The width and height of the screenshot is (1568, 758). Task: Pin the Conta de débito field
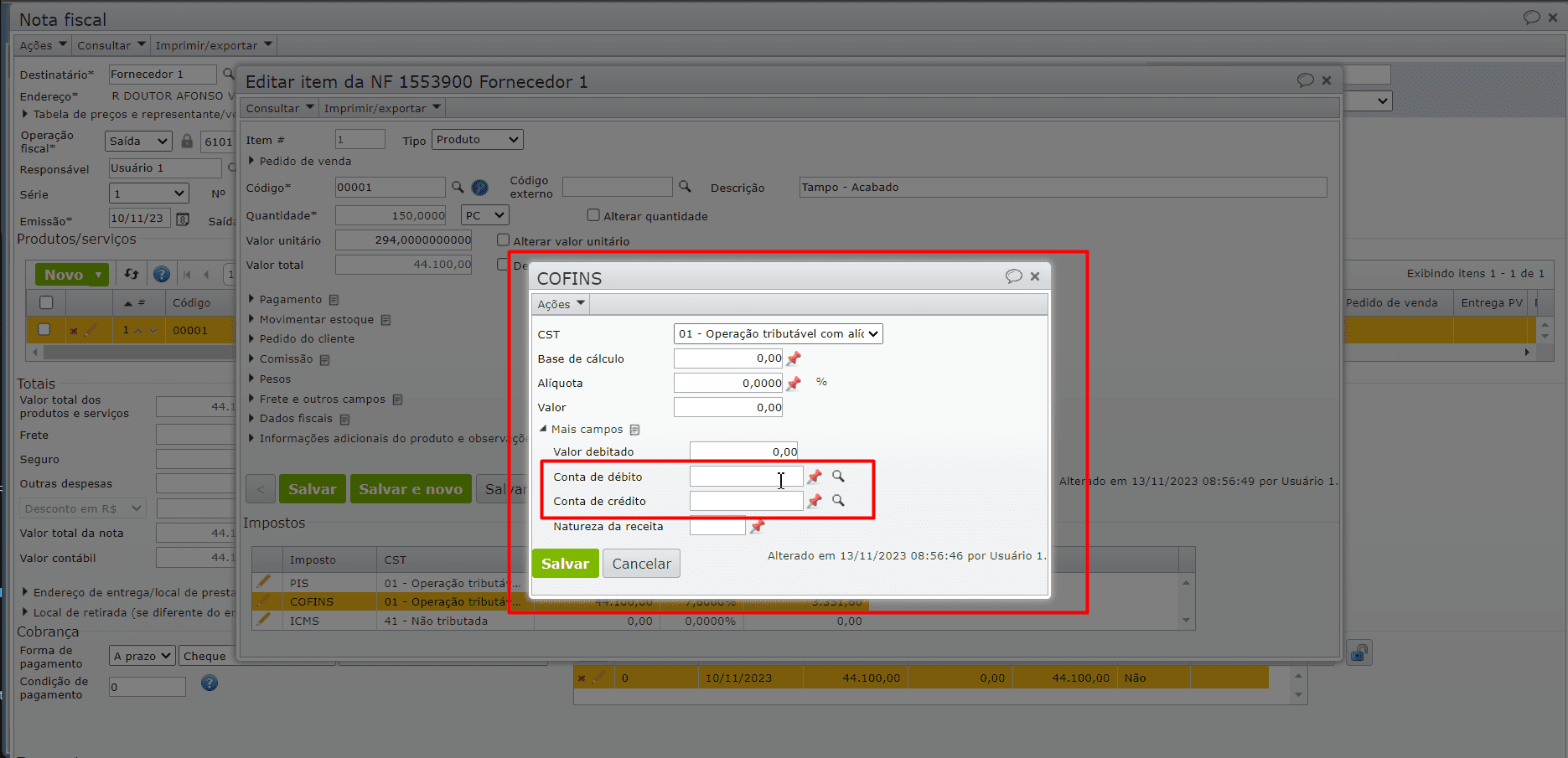(x=814, y=477)
